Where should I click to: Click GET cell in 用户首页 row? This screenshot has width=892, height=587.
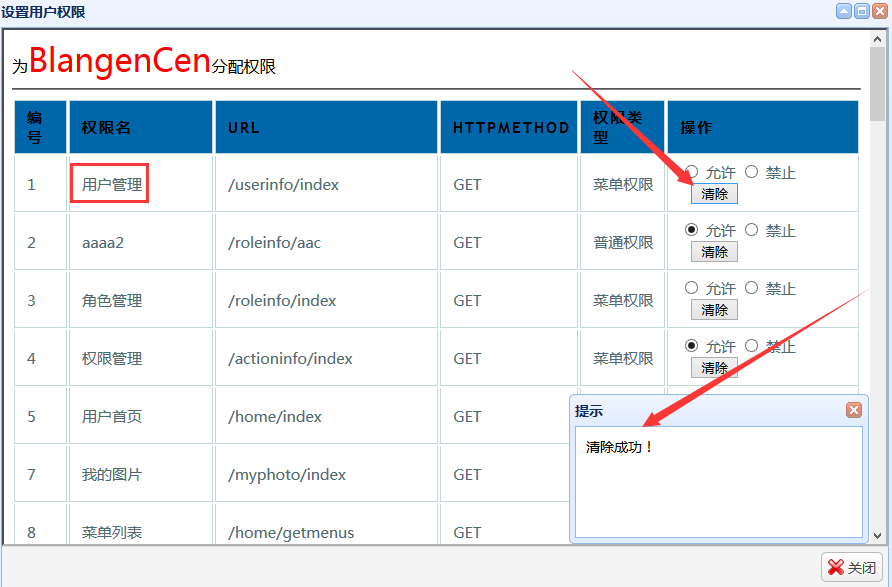tap(504, 416)
